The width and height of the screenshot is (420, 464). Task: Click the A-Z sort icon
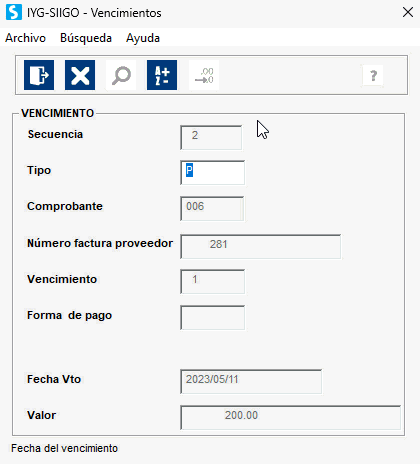[x=162, y=75]
